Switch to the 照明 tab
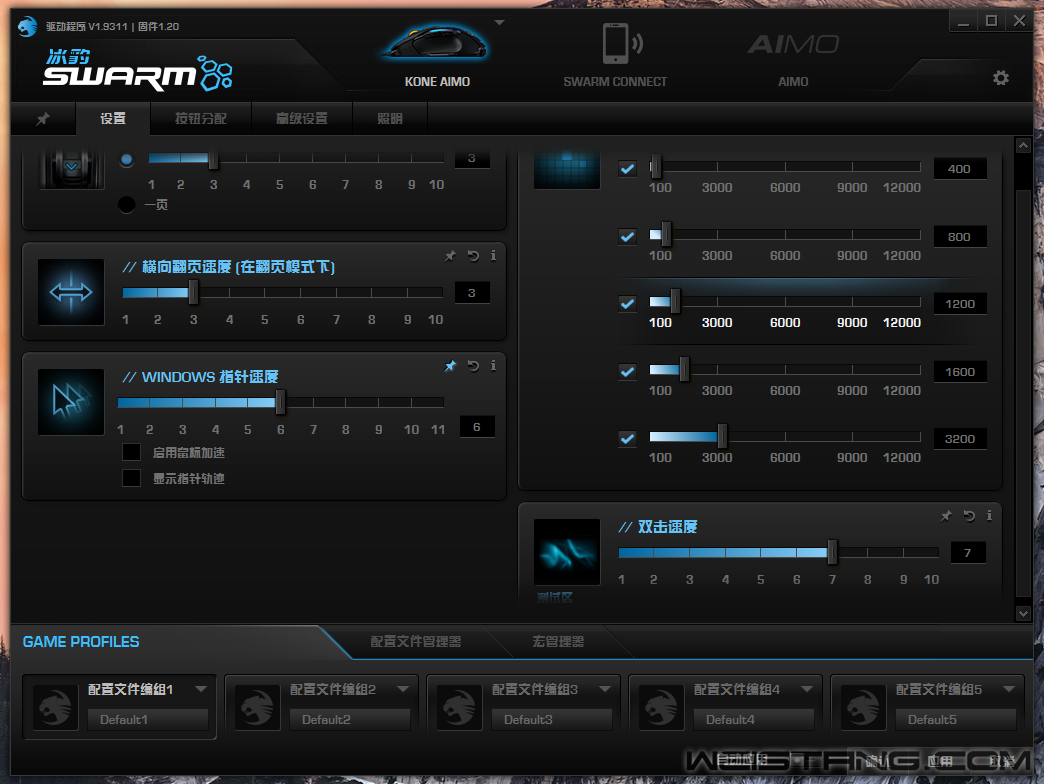The width and height of the screenshot is (1044, 784). click(x=390, y=118)
